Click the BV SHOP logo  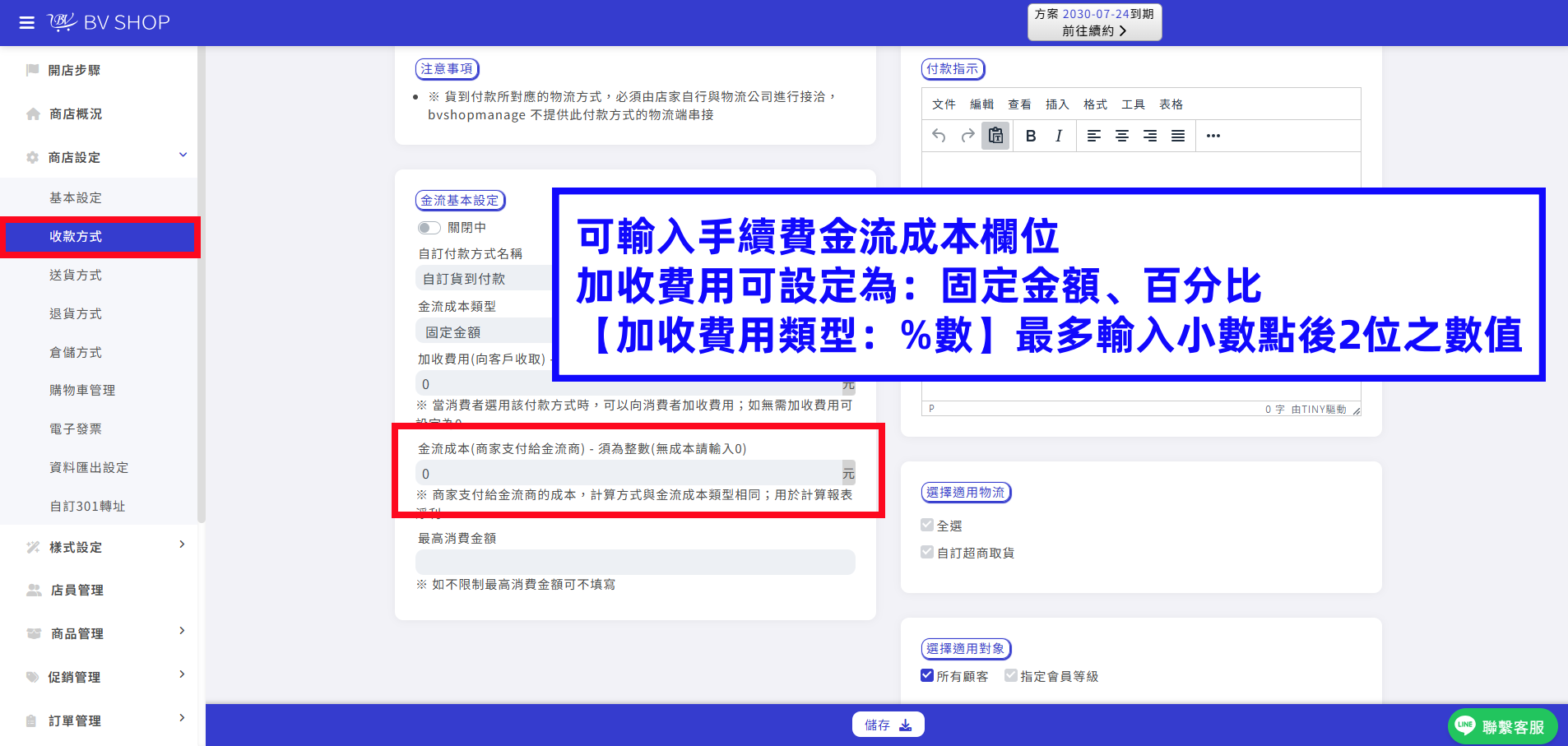(x=109, y=22)
